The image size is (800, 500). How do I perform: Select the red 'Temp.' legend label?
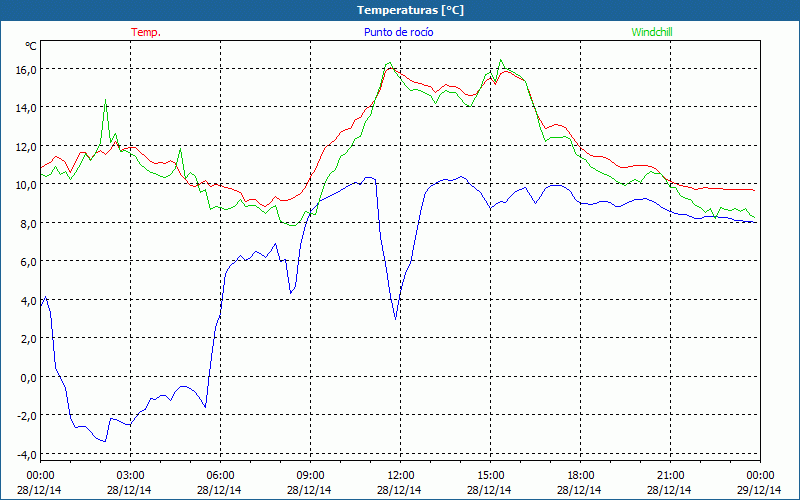coord(146,32)
